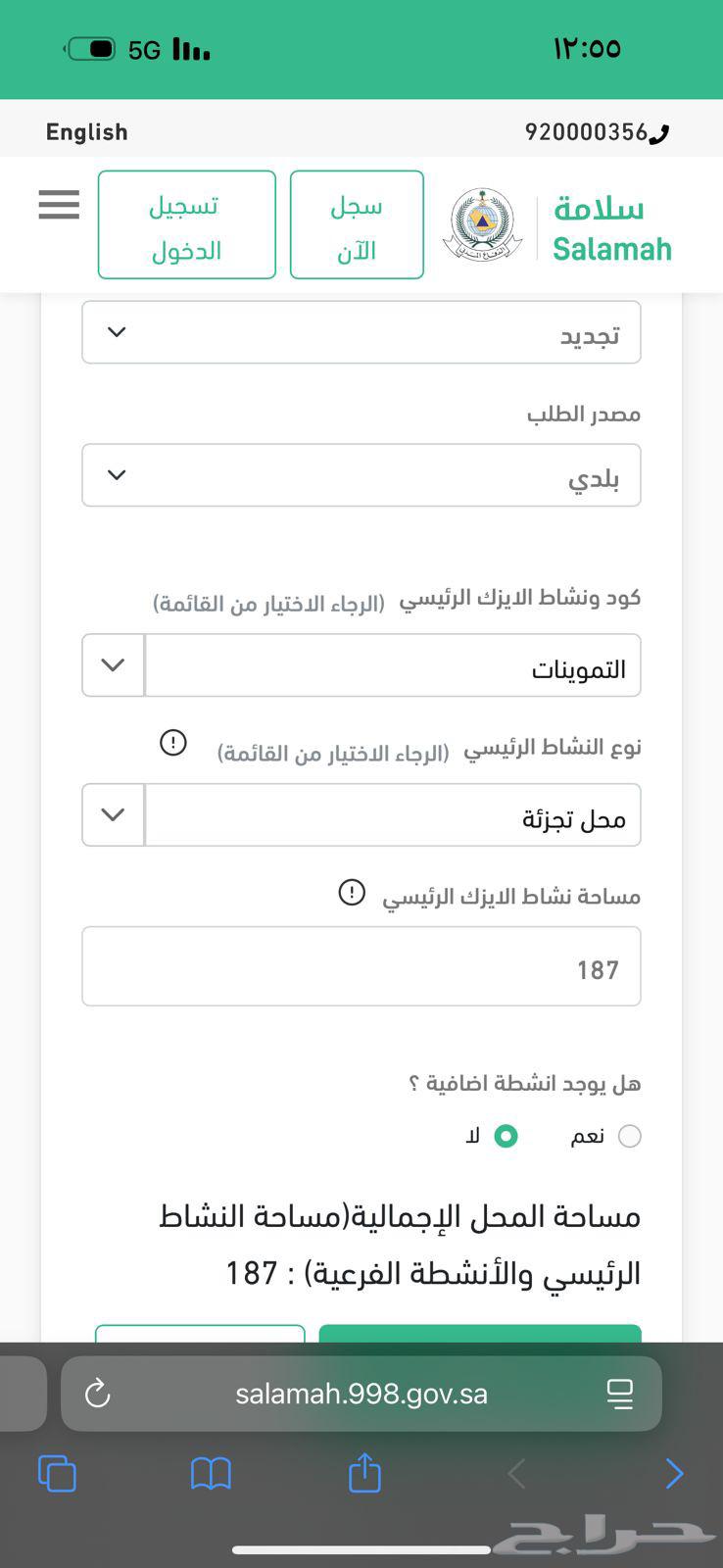Select the نعم radio option
This screenshot has height=1568, width=723.
(x=630, y=1136)
